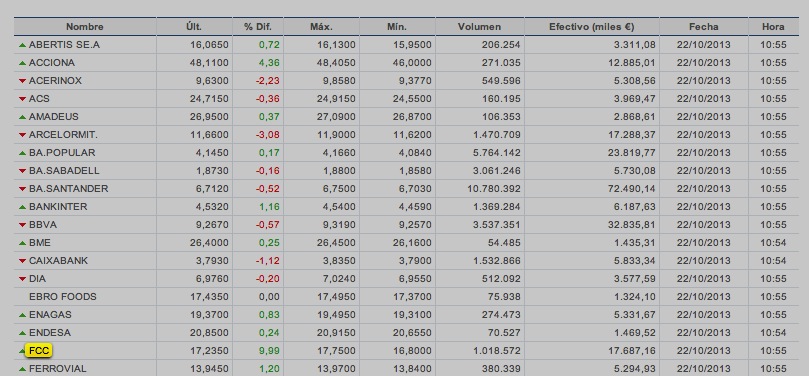Click BME max price 26,4500

[x=336, y=243]
